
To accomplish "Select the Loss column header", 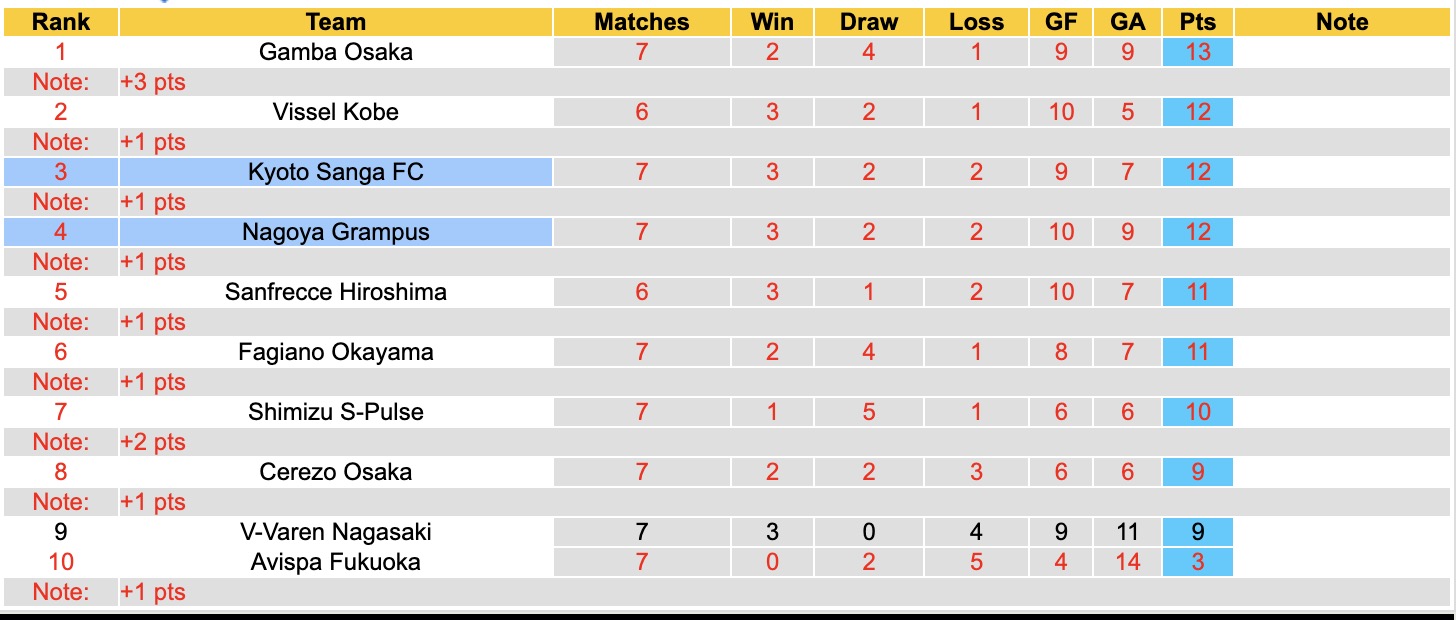I will (976, 22).
